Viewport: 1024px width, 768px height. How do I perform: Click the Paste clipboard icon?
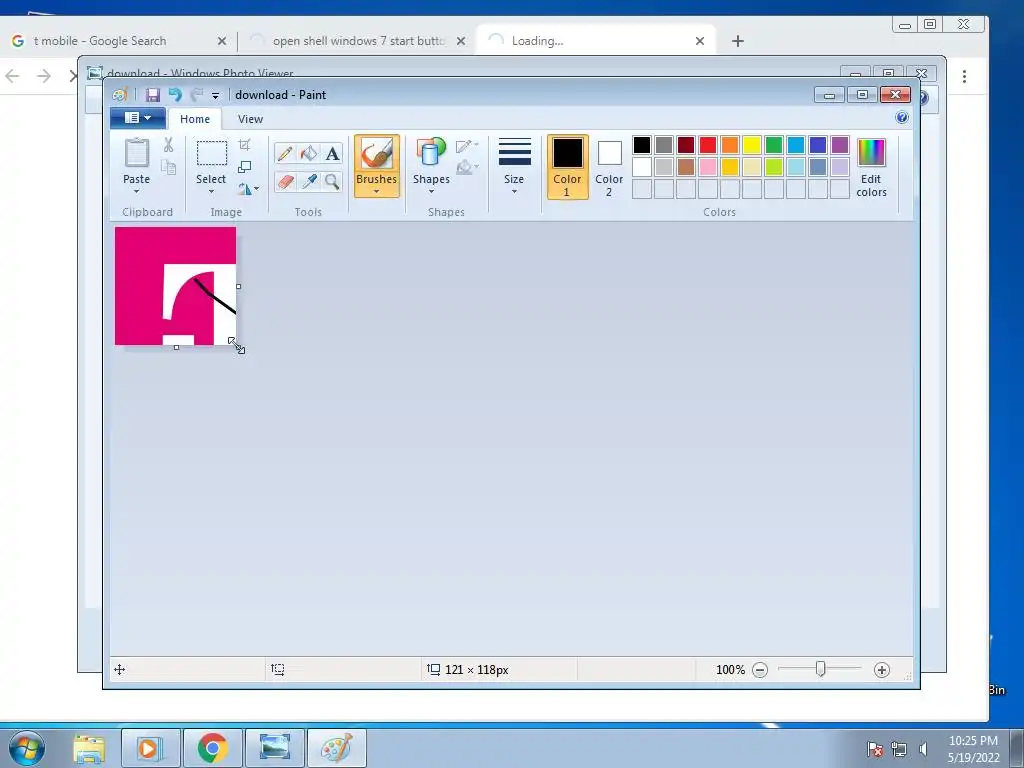(136, 154)
